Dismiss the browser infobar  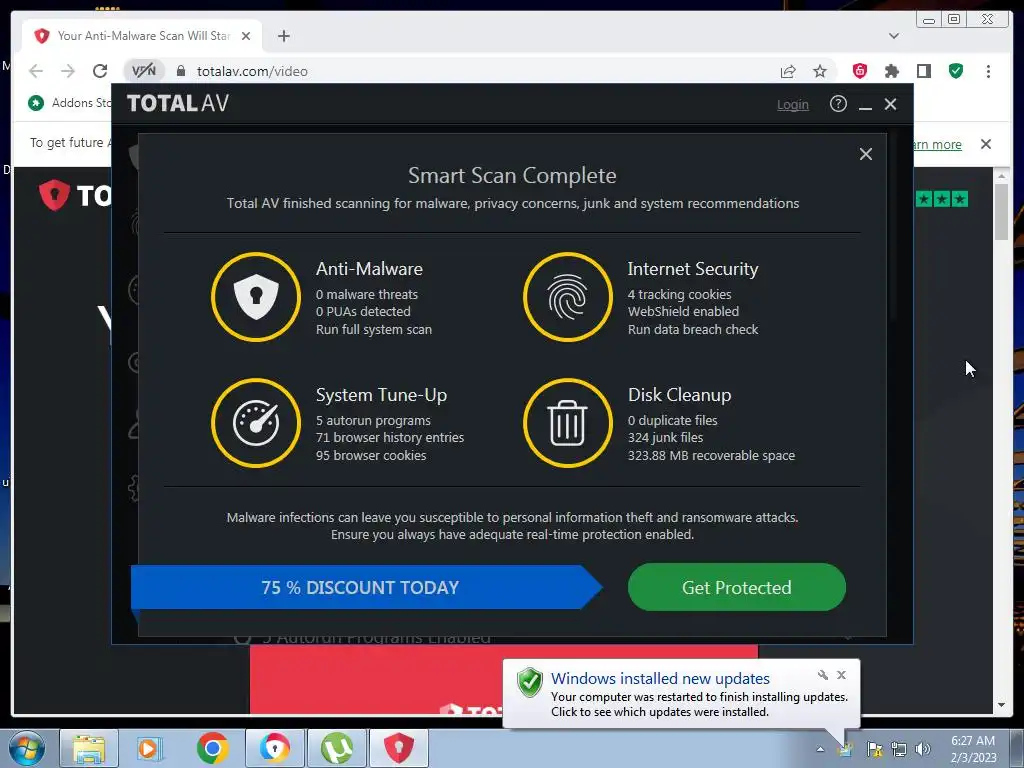click(x=986, y=144)
